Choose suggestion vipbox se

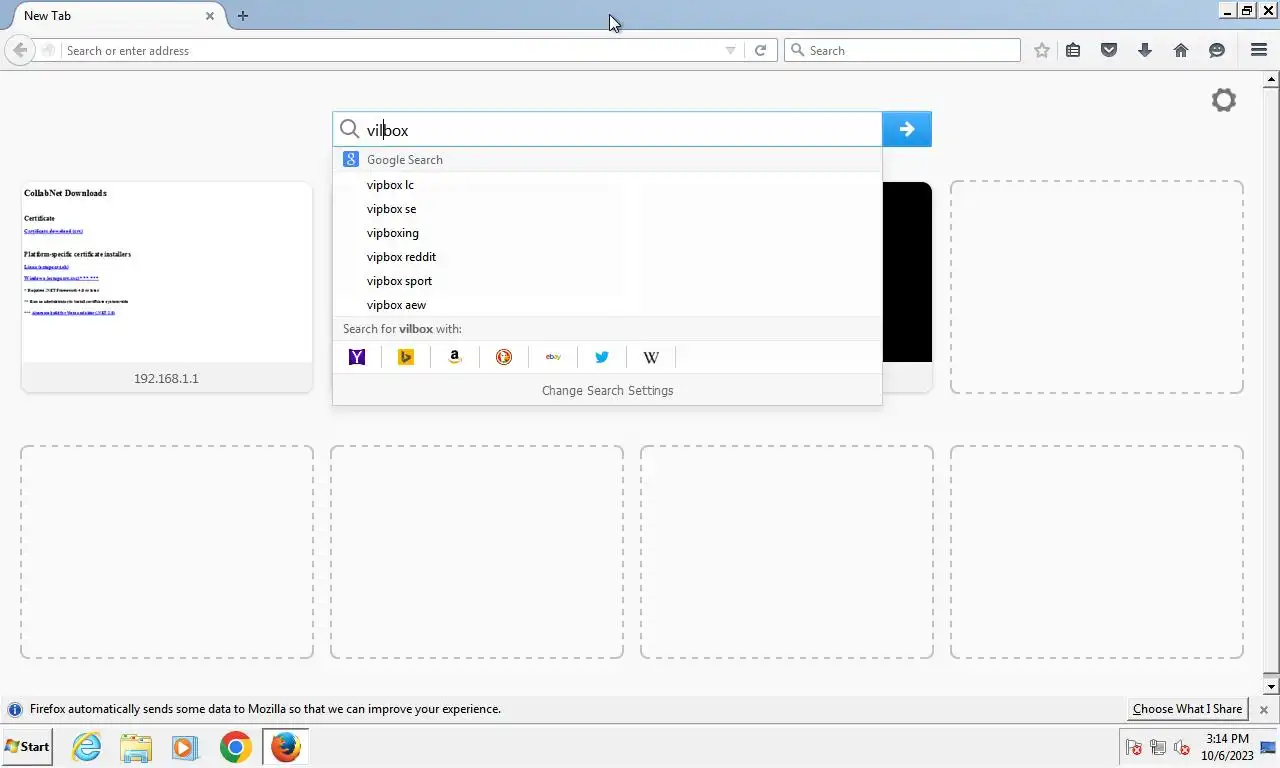point(607,209)
